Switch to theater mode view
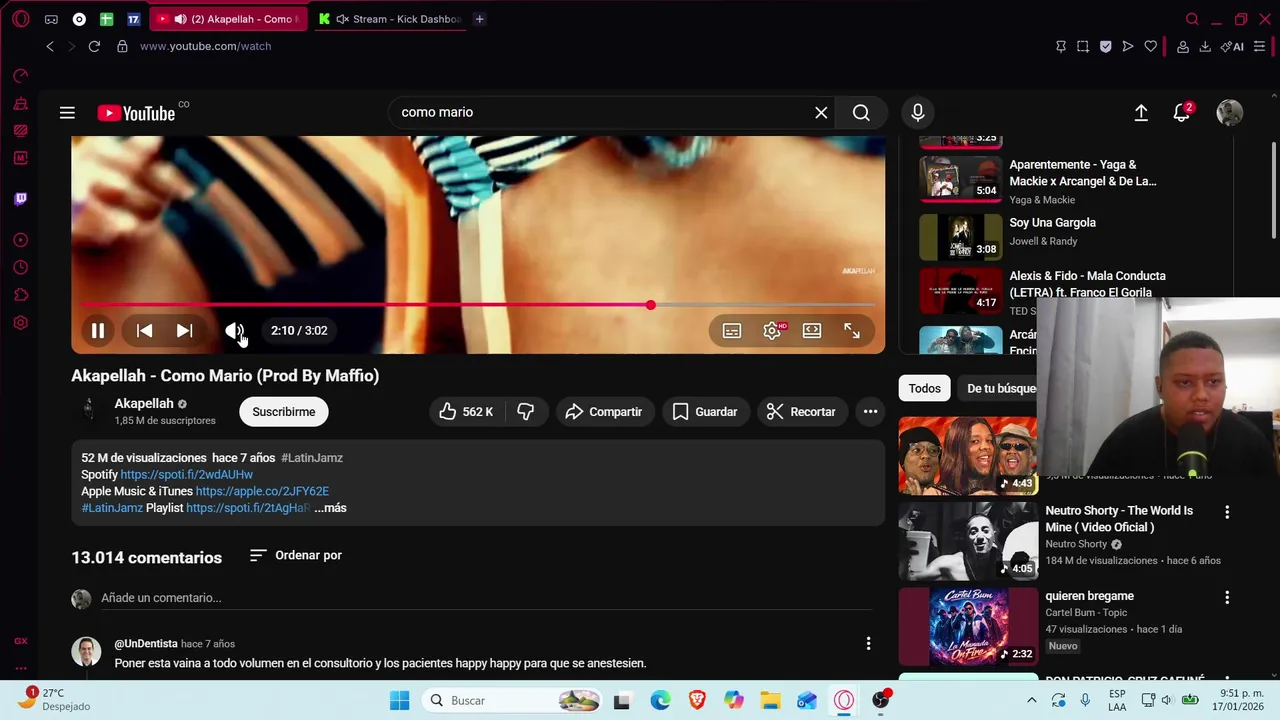 [x=812, y=331]
